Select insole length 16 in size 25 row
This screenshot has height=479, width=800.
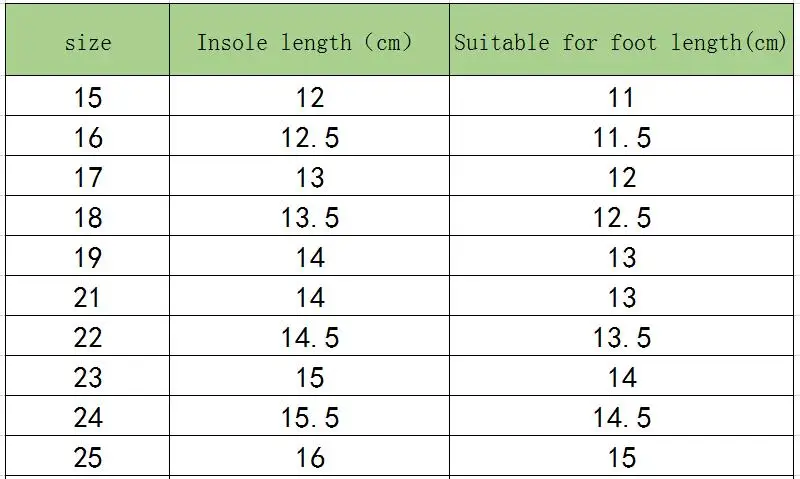click(310, 458)
